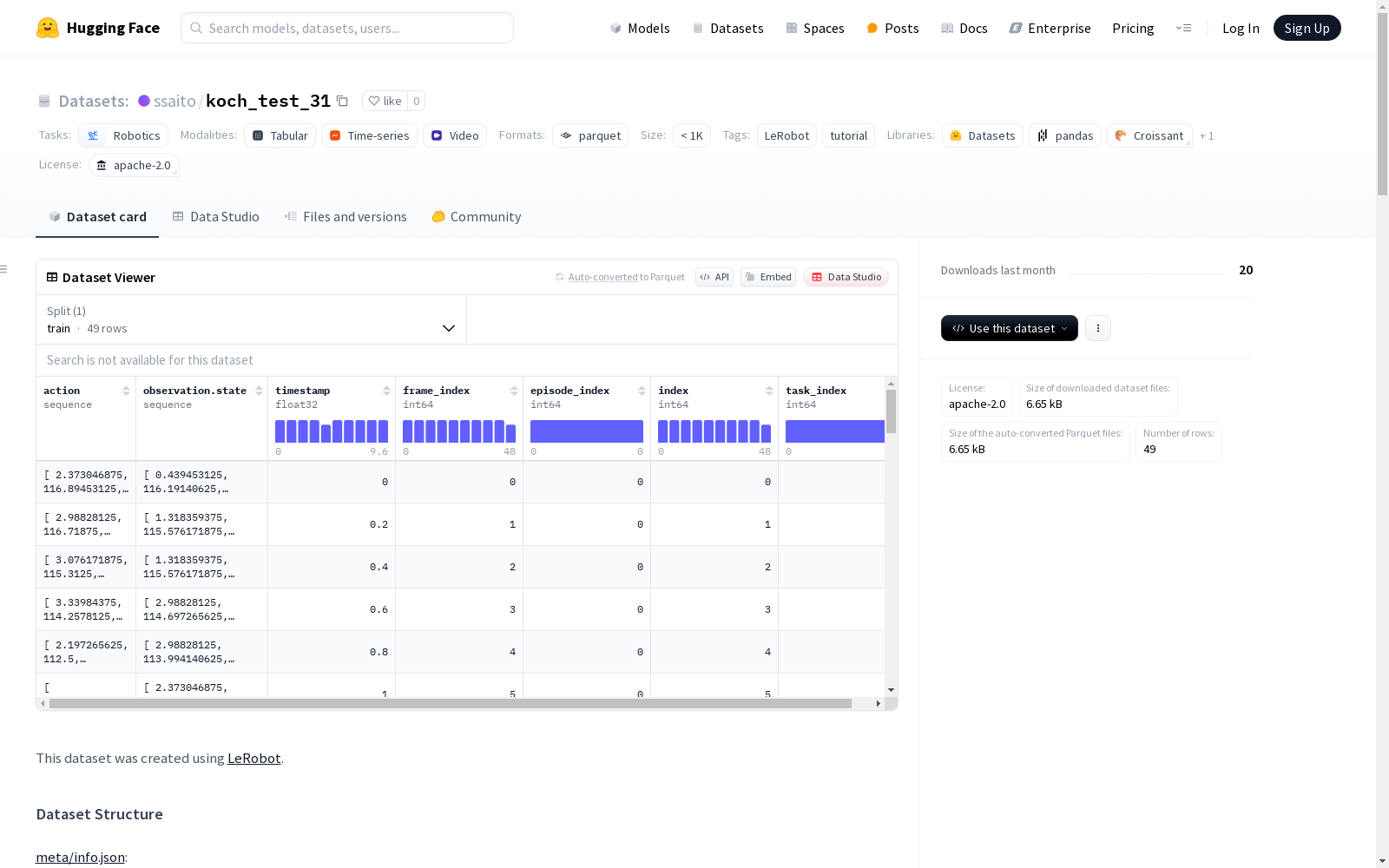The width and height of the screenshot is (1389, 868).
Task: Expand the +1 more libraries
Action: 1207,135
